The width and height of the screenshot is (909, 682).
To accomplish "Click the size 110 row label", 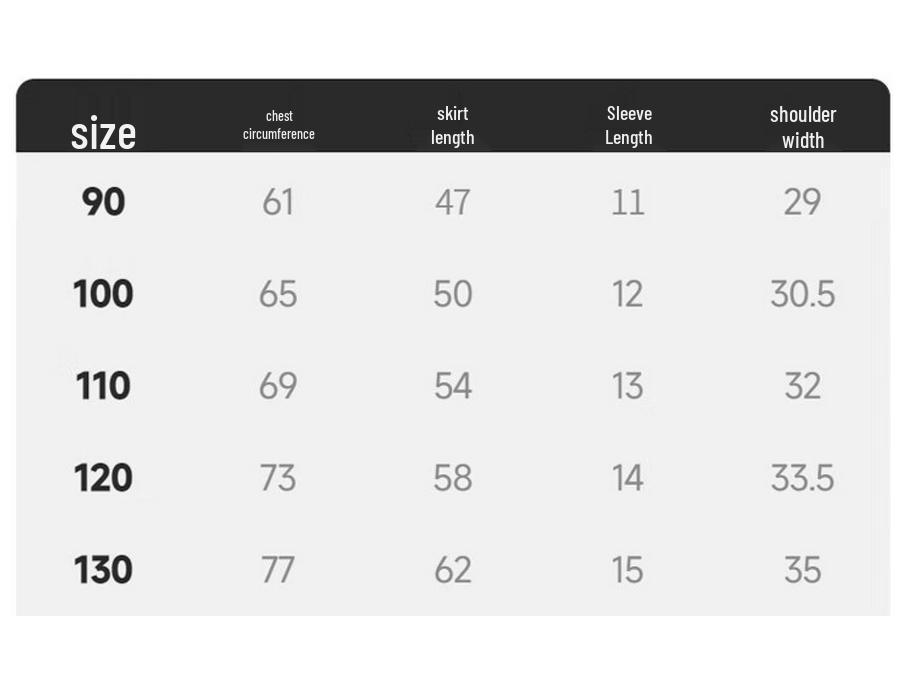I will click(103, 386).
